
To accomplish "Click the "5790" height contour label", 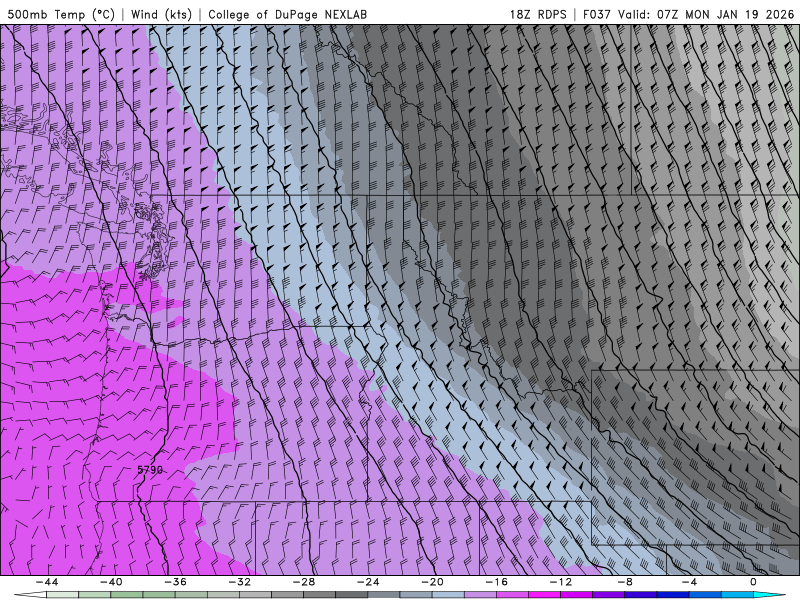I will [150, 469].
